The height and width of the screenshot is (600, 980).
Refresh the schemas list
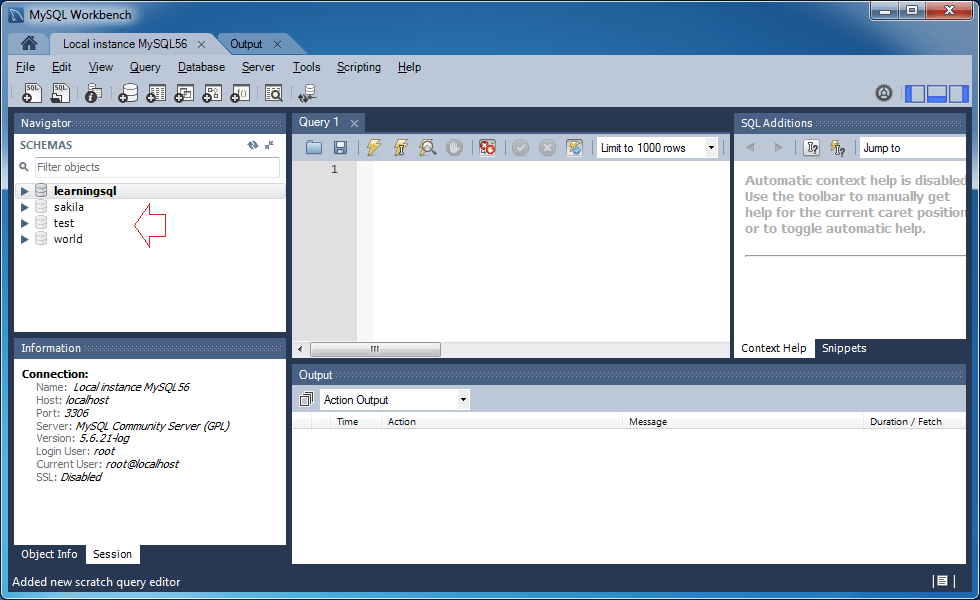click(252, 145)
